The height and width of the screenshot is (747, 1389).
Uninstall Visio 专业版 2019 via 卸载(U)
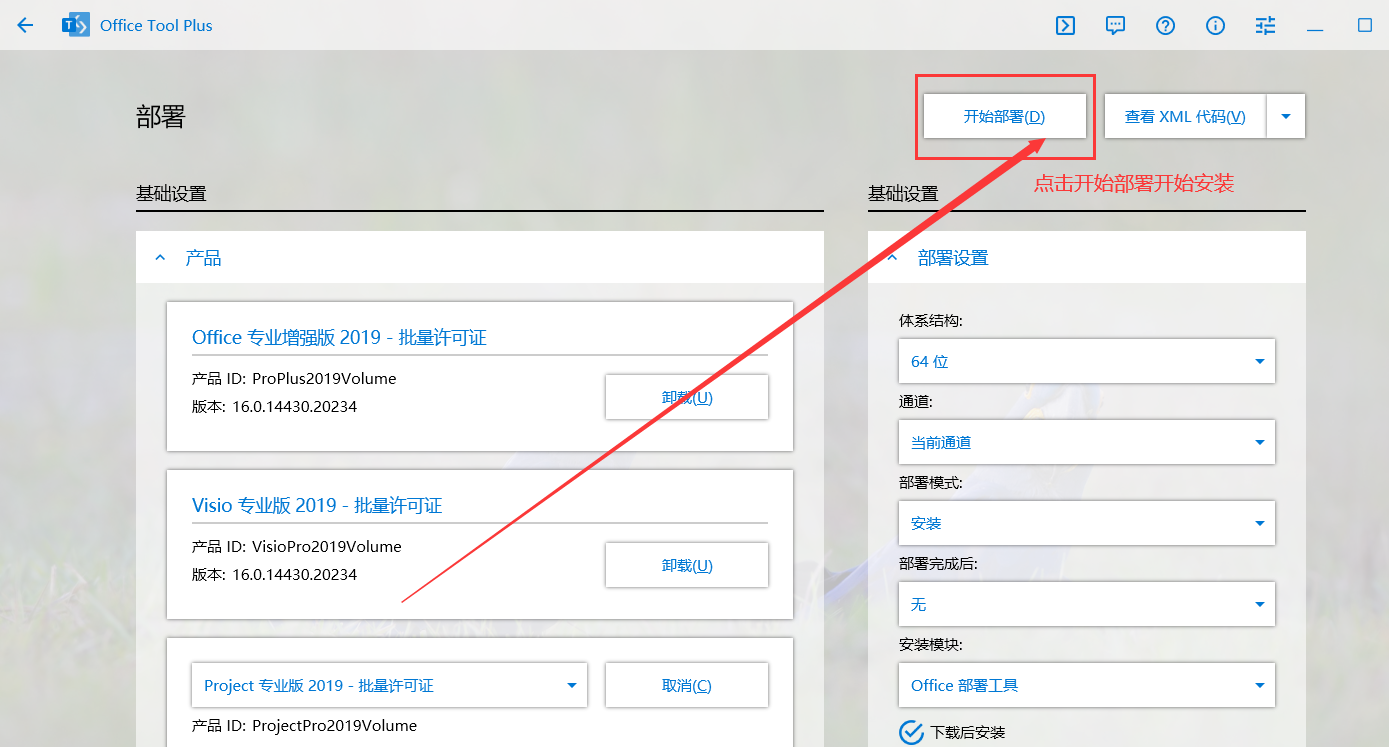coord(687,565)
